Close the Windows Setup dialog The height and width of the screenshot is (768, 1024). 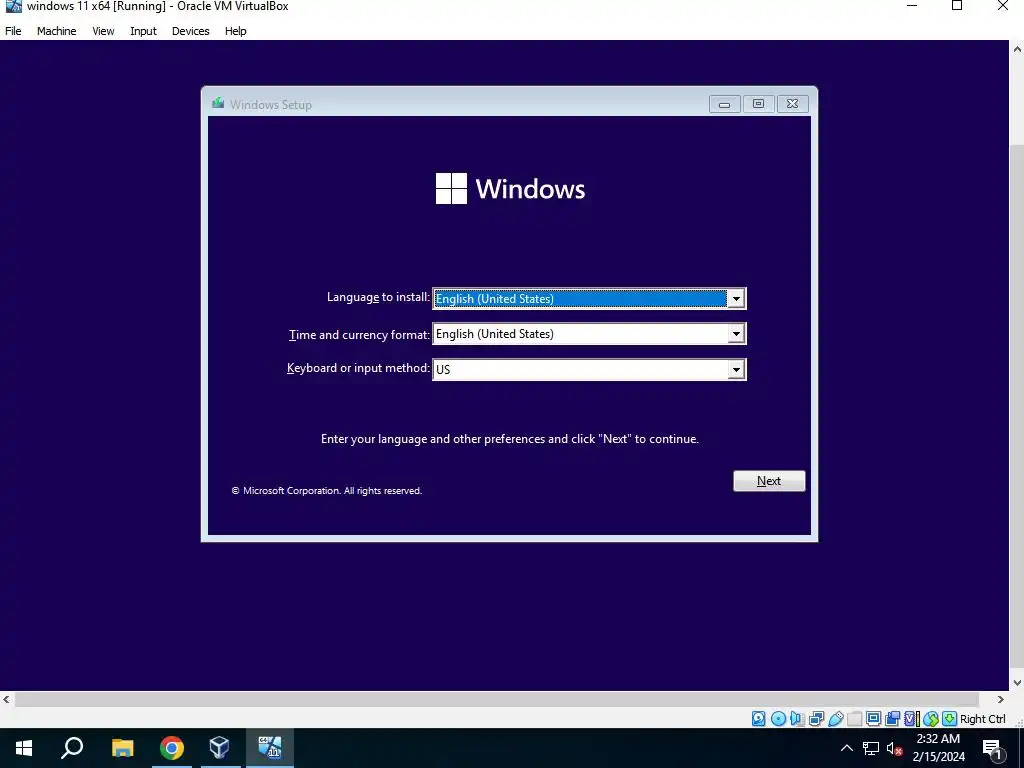coord(792,104)
